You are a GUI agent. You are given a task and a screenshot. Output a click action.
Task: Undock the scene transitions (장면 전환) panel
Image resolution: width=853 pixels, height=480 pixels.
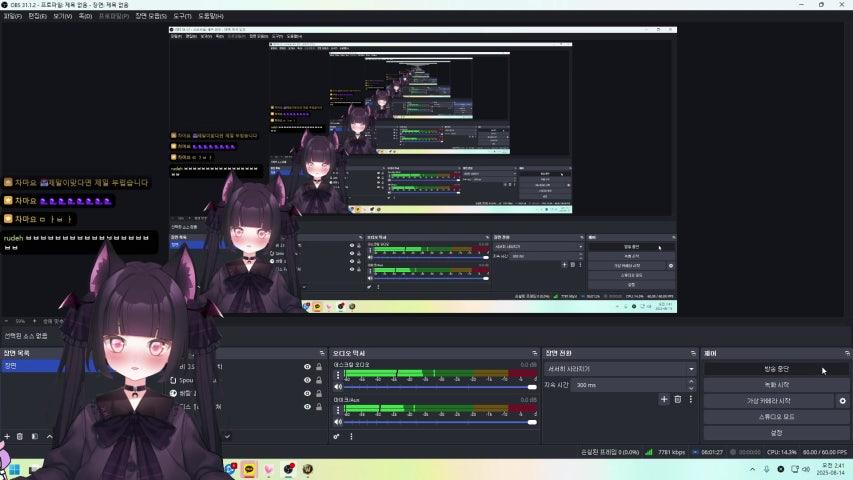click(693, 353)
